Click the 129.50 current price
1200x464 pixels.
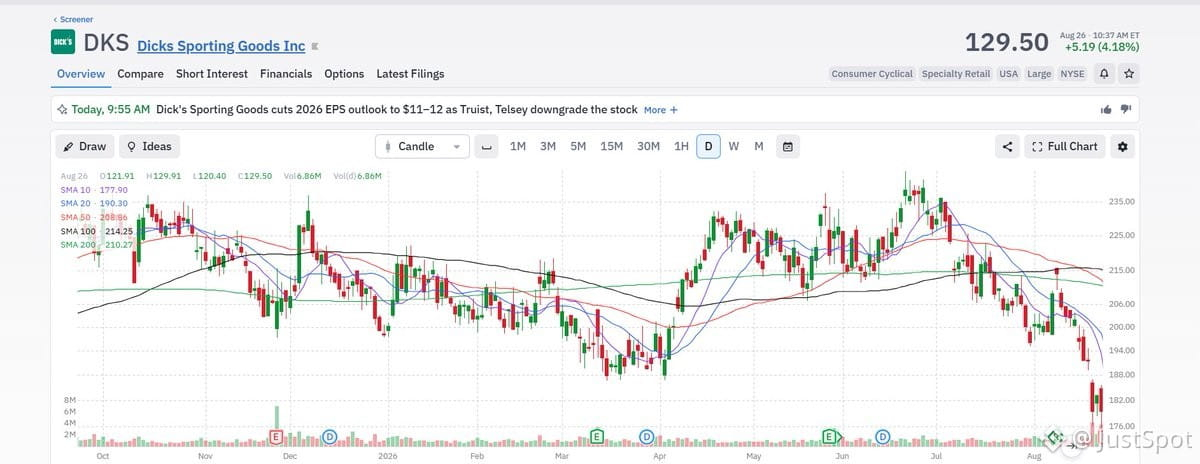(x=1006, y=42)
